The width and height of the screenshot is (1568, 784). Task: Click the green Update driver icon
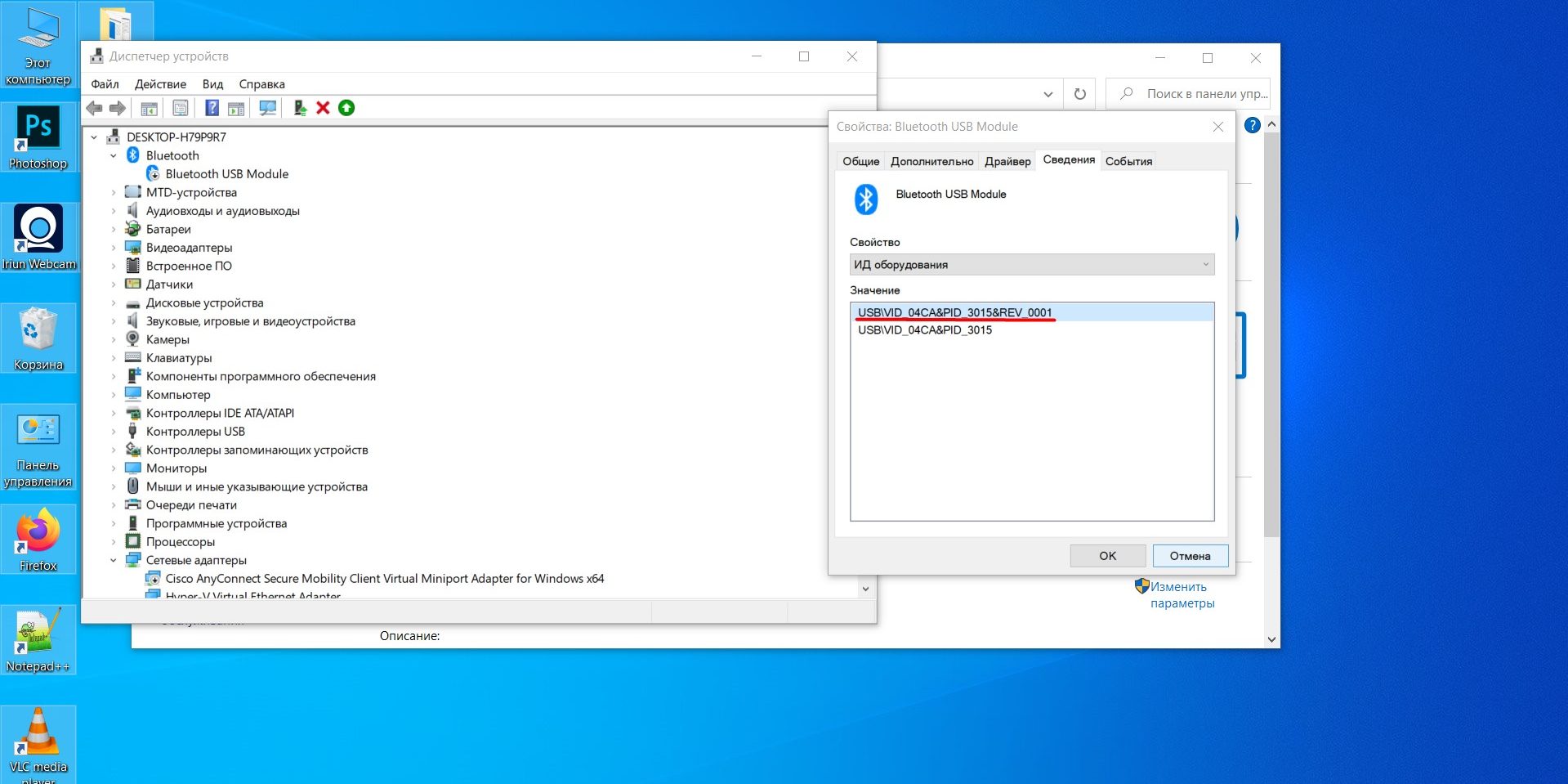click(345, 107)
